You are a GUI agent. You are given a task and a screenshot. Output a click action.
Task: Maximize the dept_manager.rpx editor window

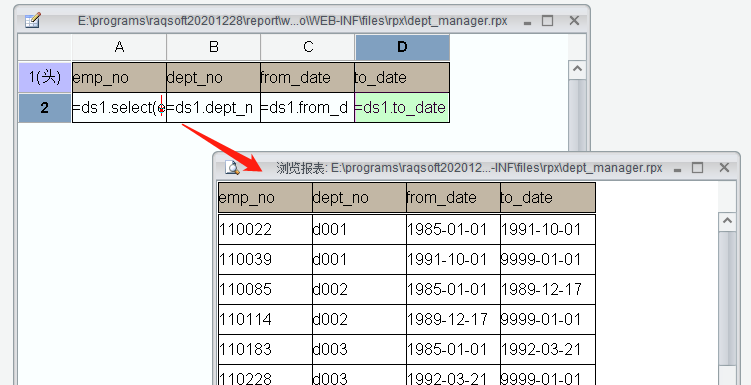[547, 21]
